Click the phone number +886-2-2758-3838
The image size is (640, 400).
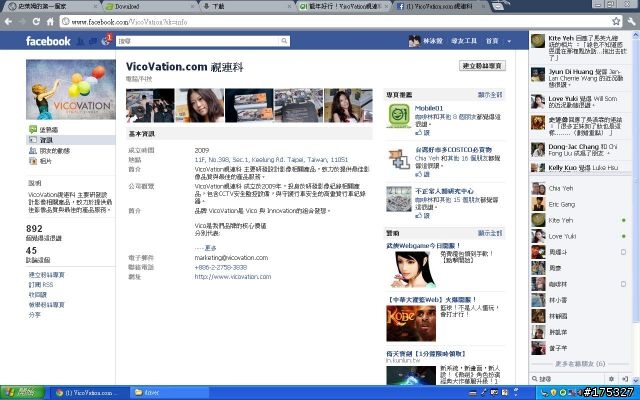pos(220,267)
